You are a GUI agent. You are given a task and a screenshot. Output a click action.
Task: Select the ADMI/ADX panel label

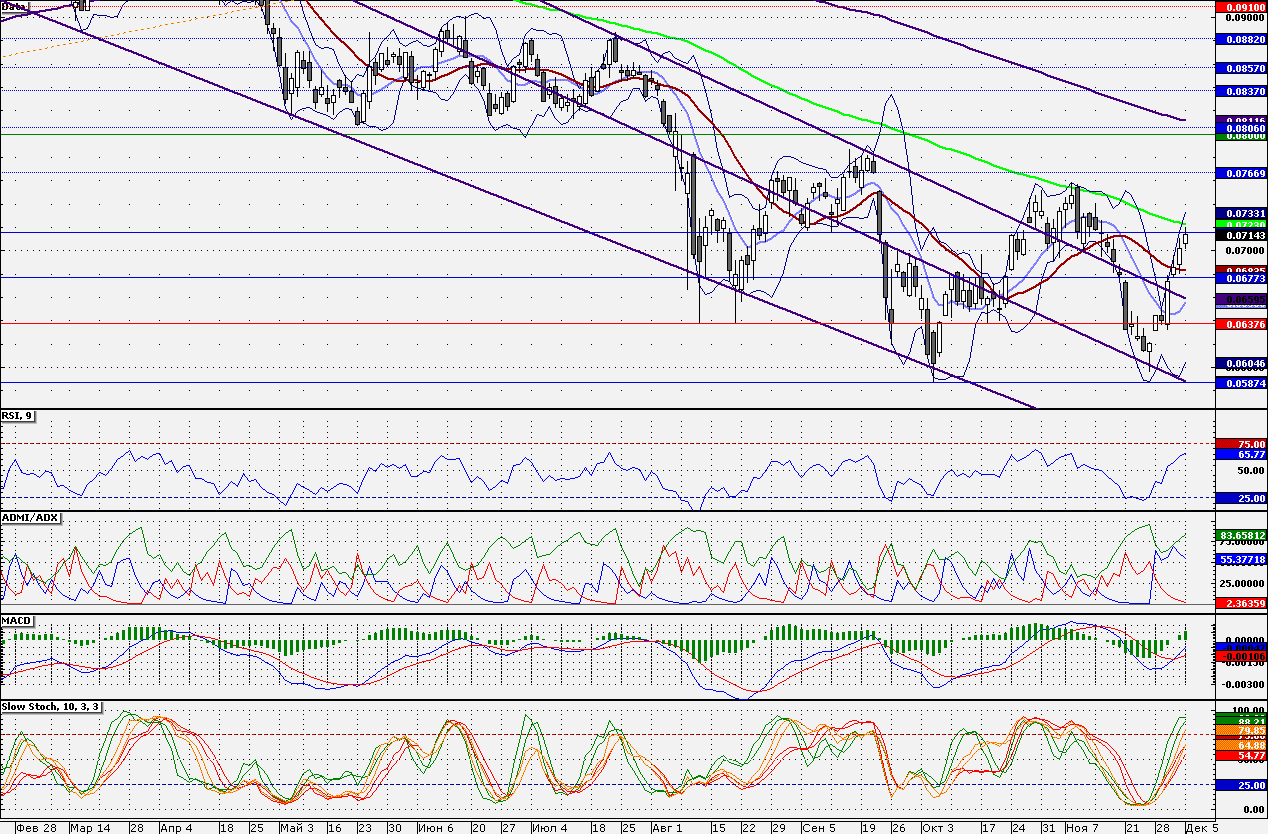point(30,517)
